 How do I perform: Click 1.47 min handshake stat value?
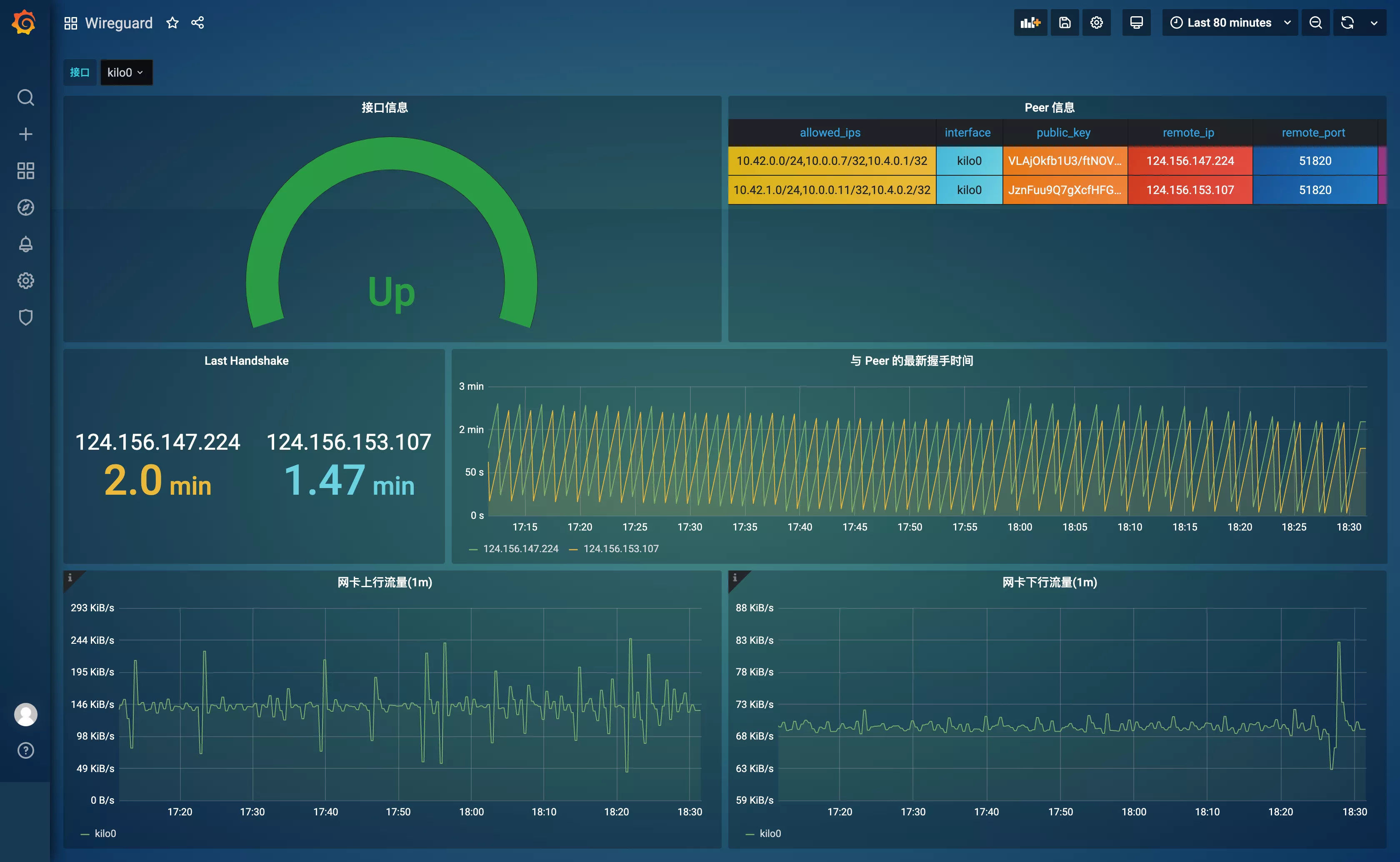pos(349,480)
